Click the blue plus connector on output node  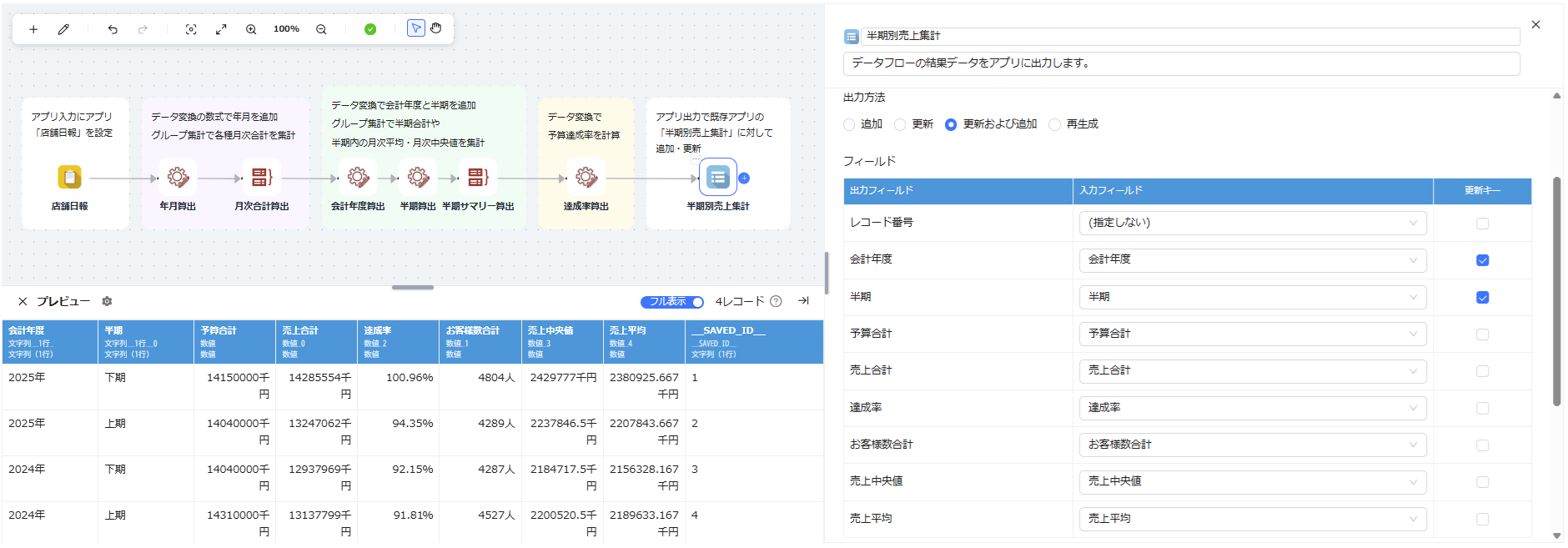tap(744, 178)
